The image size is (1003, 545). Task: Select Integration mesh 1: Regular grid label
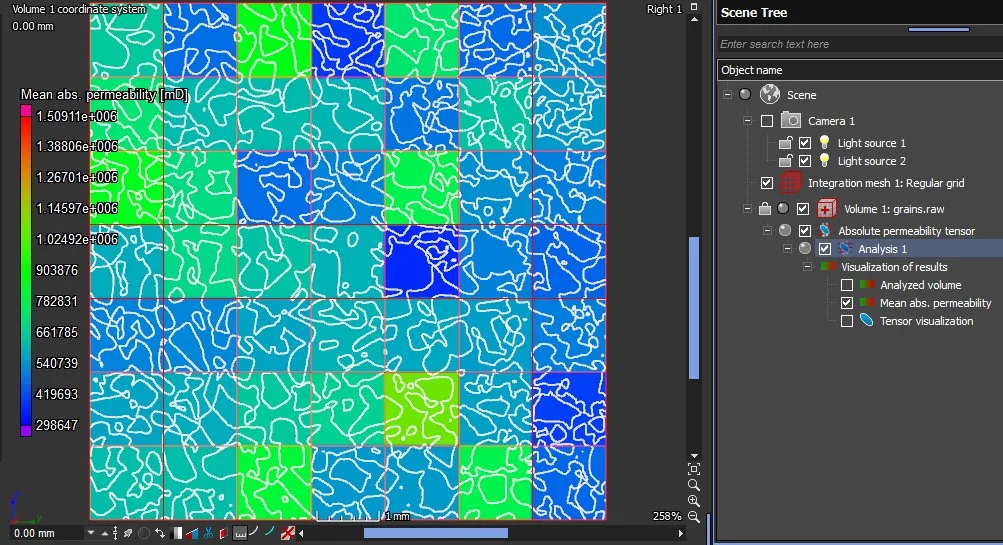click(x=886, y=183)
